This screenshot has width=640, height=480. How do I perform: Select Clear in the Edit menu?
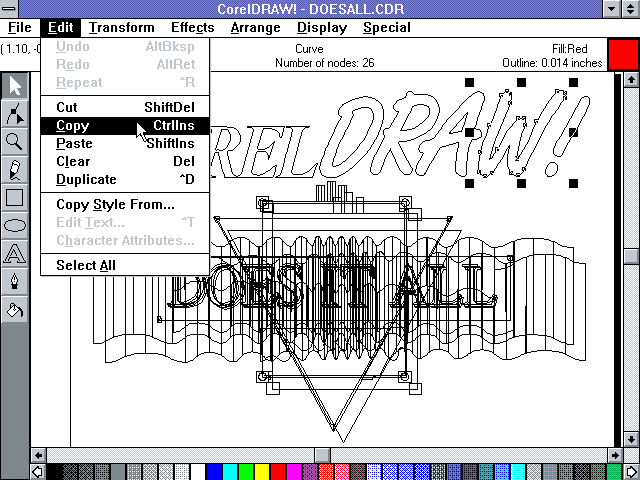[125, 161]
